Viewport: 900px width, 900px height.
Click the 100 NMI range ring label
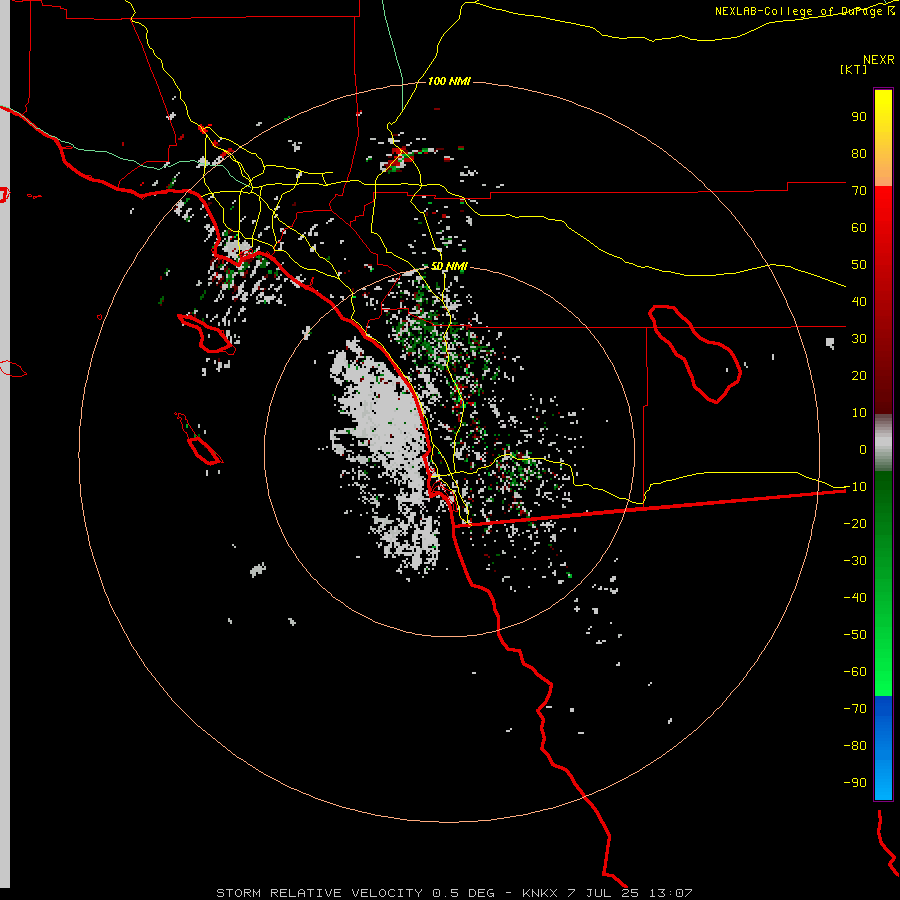tap(449, 82)
